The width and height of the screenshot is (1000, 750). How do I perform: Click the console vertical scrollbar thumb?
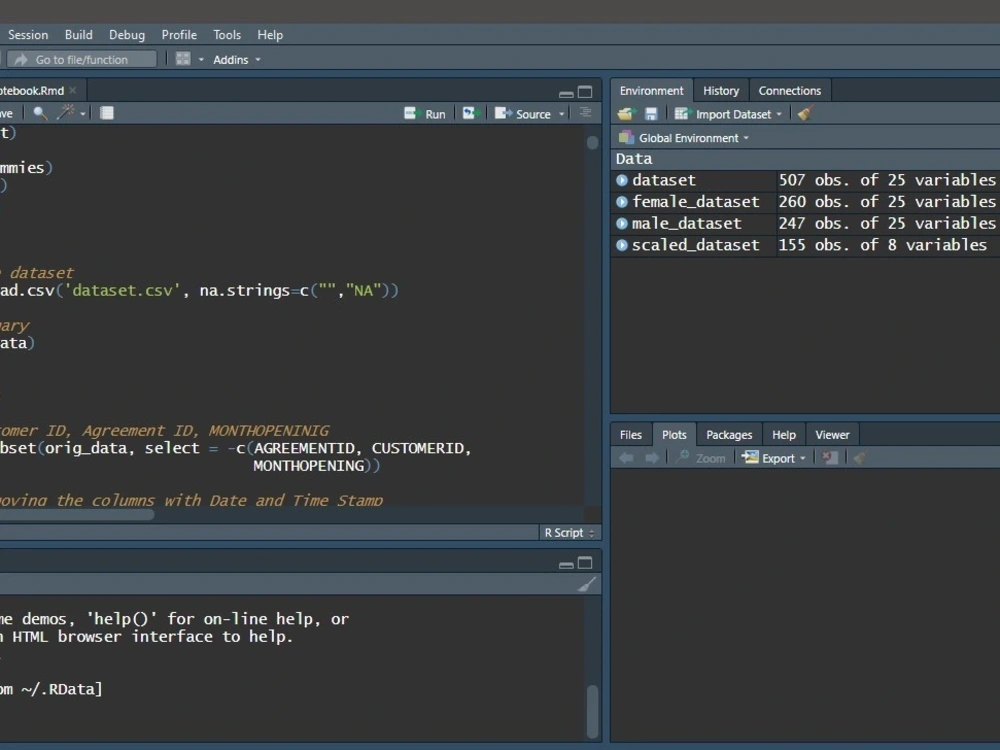point(592,711)
